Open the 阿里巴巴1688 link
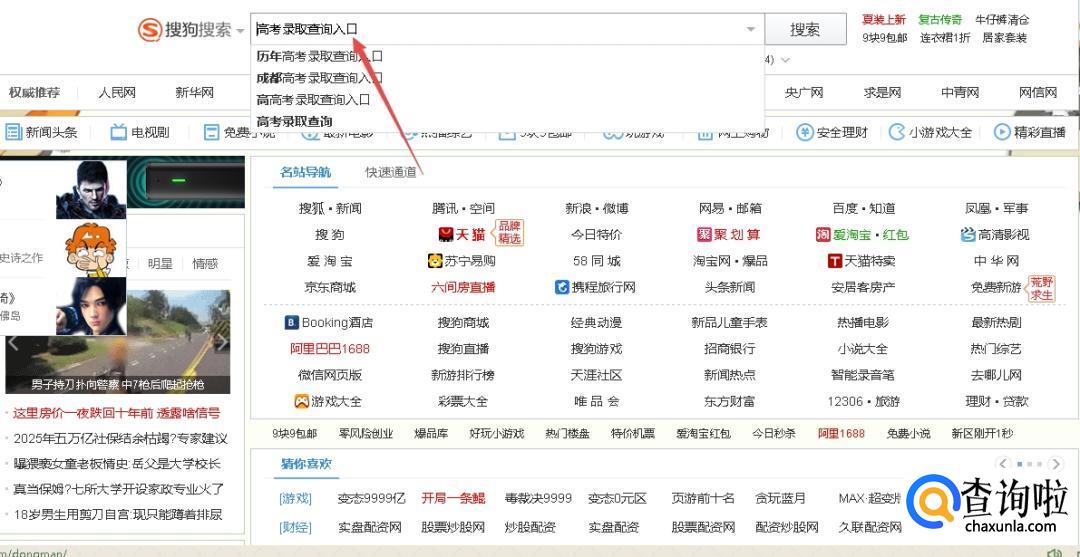The width and height of the screenshot is (1080, 557). [330, 348]
